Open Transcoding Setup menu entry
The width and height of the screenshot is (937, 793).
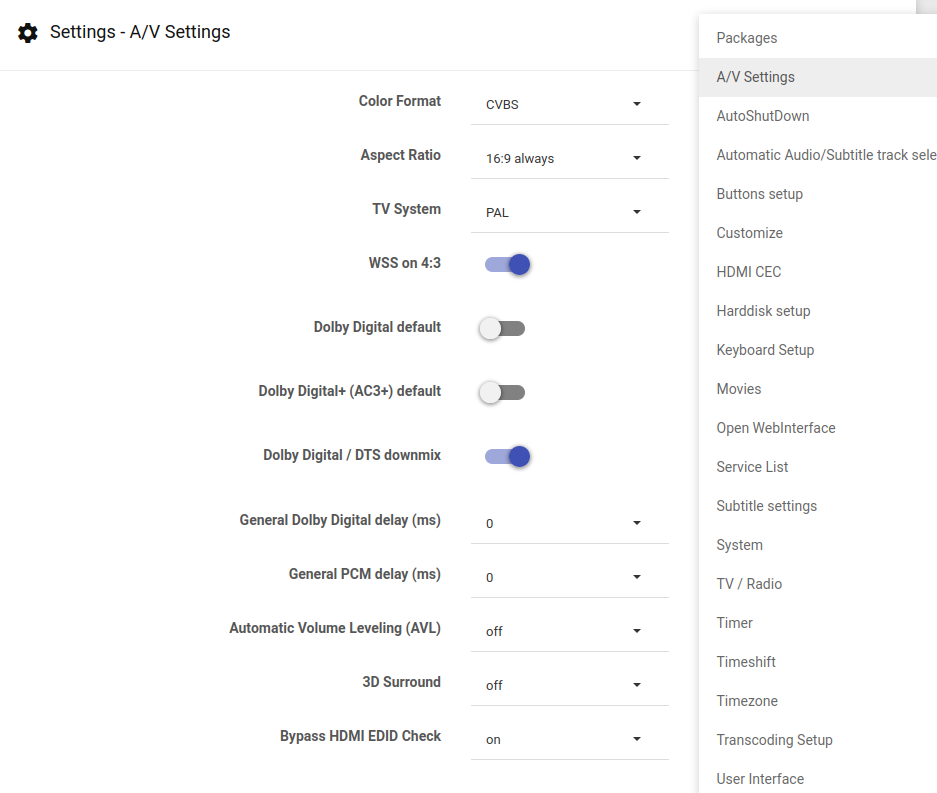(x=774, y=740)
